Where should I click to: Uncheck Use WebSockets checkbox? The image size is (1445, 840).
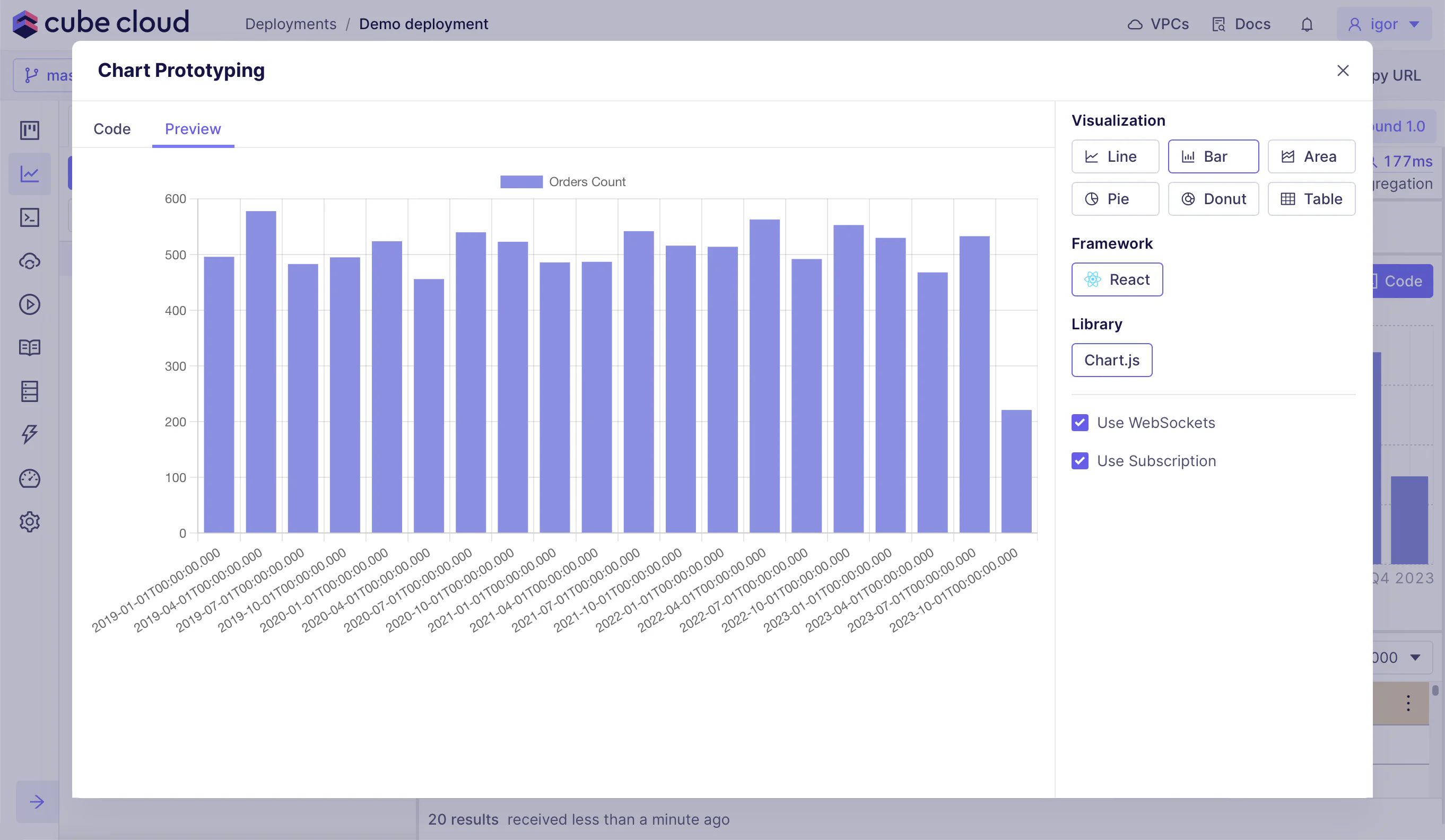pos(1080,423)
